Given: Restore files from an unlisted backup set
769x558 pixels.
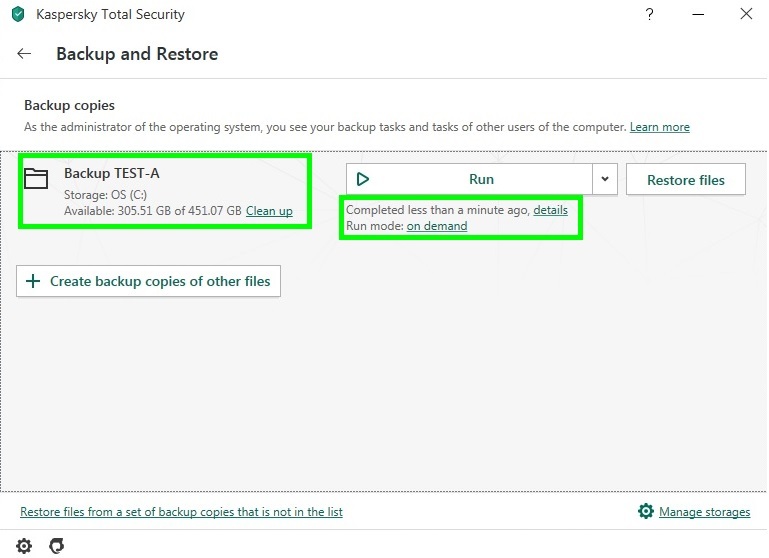Looking at the screenshot, I should pyautogui.click(x=181, y=512).
